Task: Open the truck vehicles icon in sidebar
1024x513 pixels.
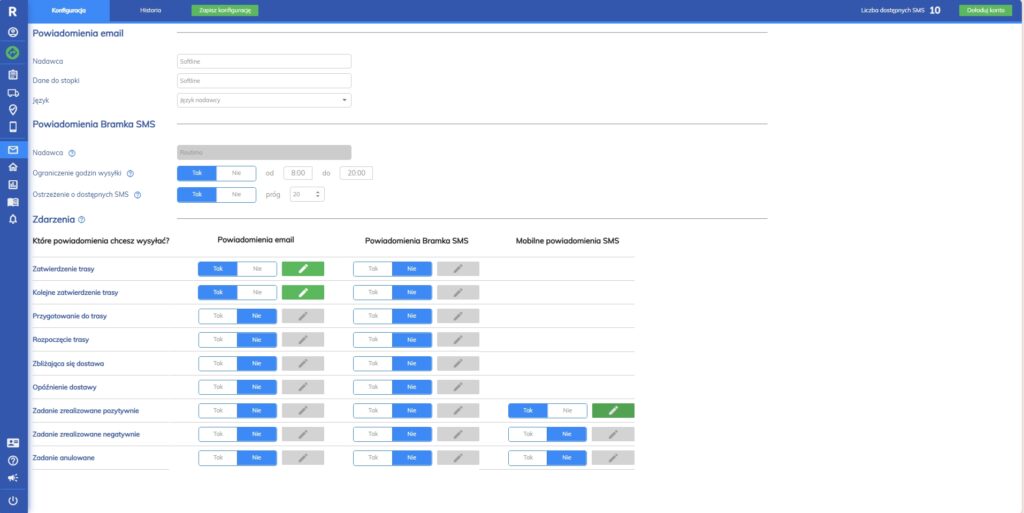Action: tap(13, 93)
